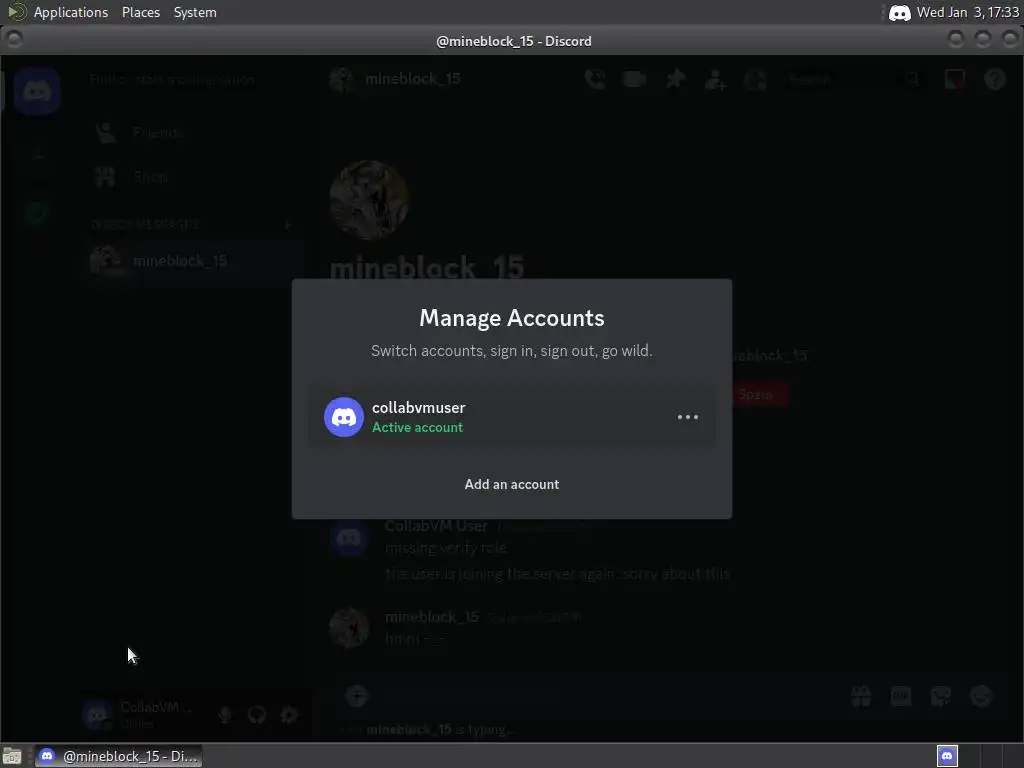This screenshot has height=768, width=1024.
Task: Open the Places menu
Action: 140,12
